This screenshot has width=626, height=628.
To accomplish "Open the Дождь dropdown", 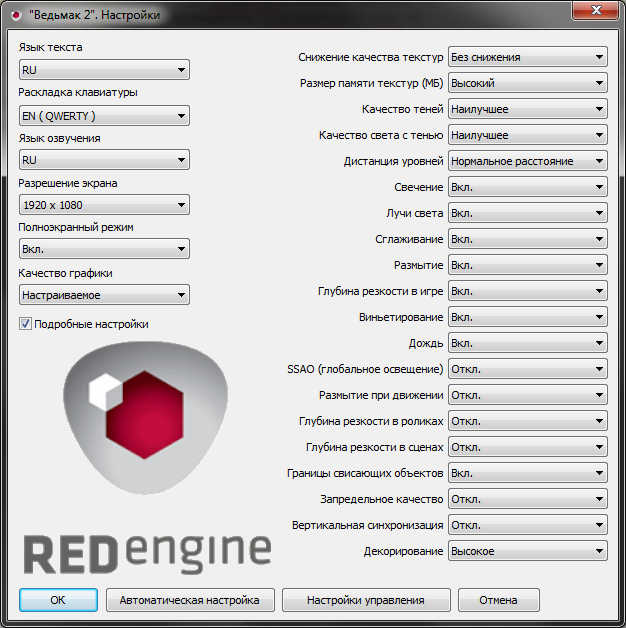I will 527,343.
